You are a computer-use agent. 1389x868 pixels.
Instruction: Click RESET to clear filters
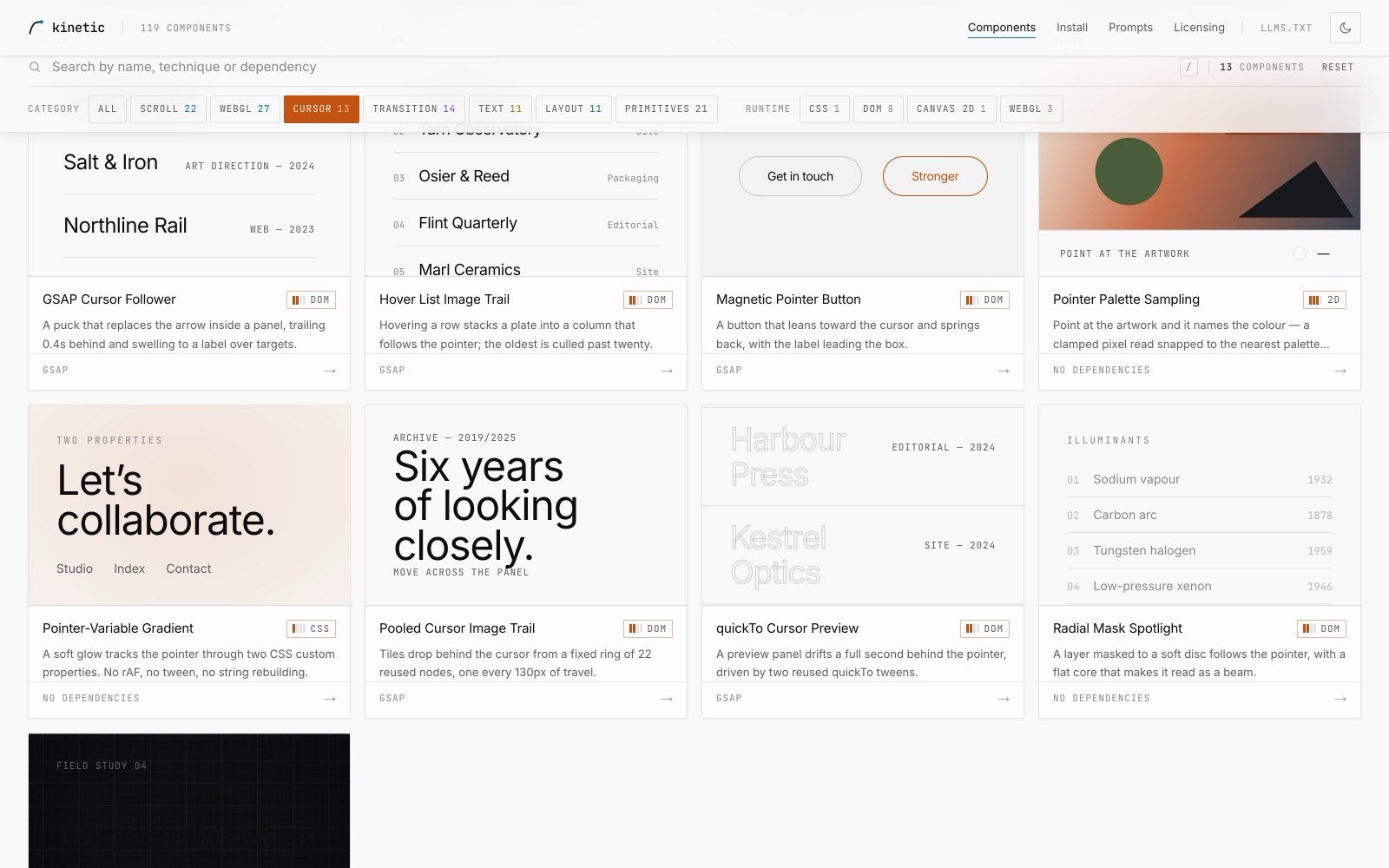pos(1338,67)
